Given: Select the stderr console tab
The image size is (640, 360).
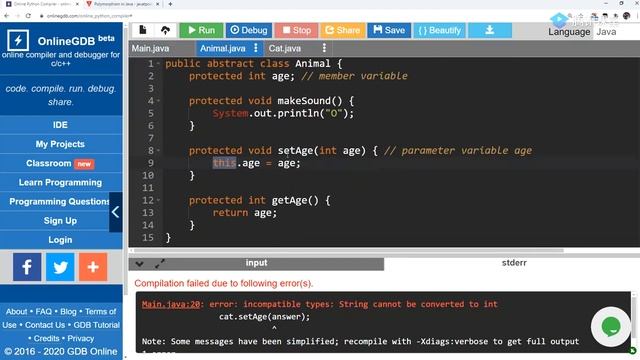Looking at the screenshot, I should [513, 263].
